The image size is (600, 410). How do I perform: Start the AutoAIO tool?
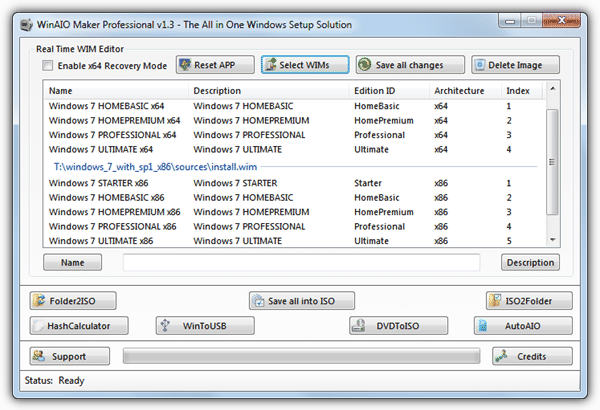(523, 326)
